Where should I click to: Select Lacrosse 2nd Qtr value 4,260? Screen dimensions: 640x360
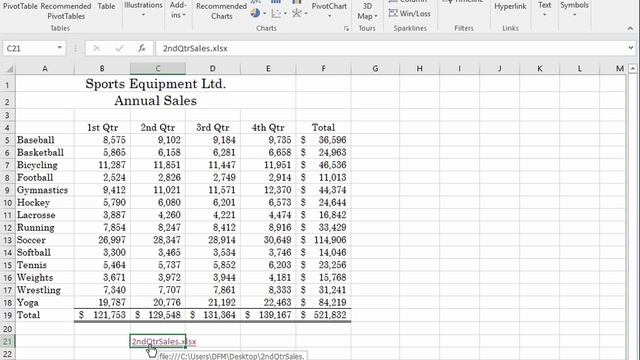pos(158,215)
